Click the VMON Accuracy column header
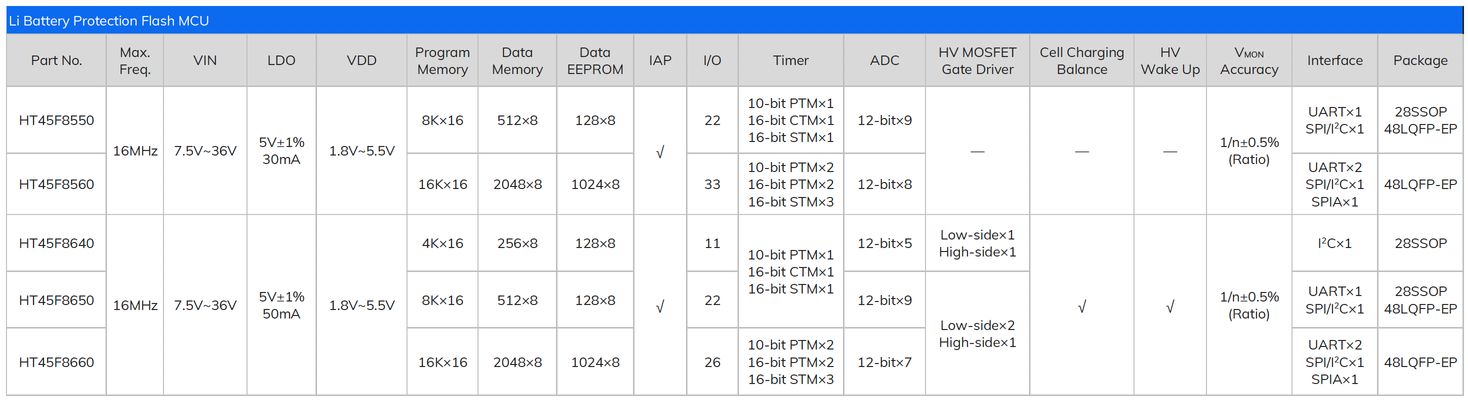Viewport: 1468px width, 404px height. point(1249,60)
